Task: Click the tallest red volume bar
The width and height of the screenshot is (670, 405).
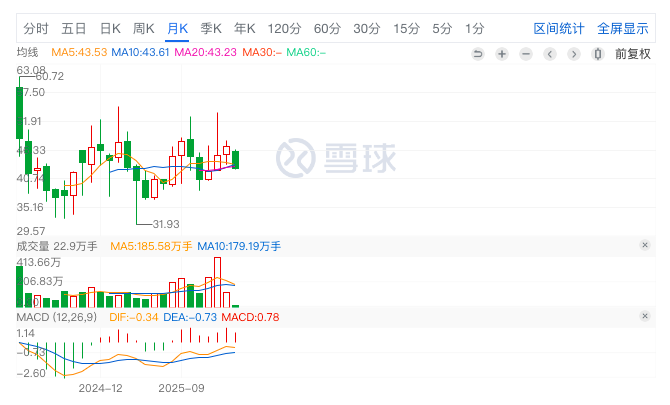Action: pyautogui.click(x=217, y=282)
